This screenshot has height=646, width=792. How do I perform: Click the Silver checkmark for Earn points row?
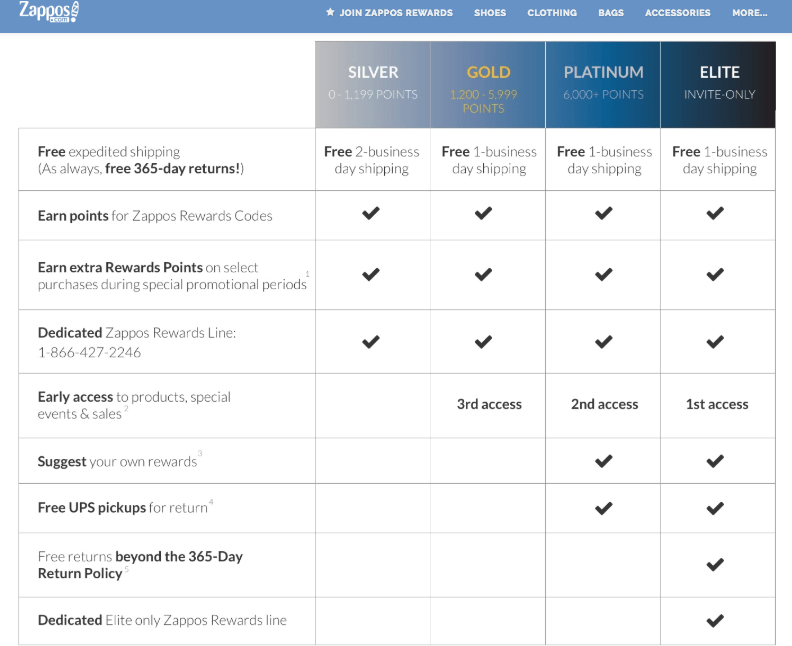pos(371,213)
